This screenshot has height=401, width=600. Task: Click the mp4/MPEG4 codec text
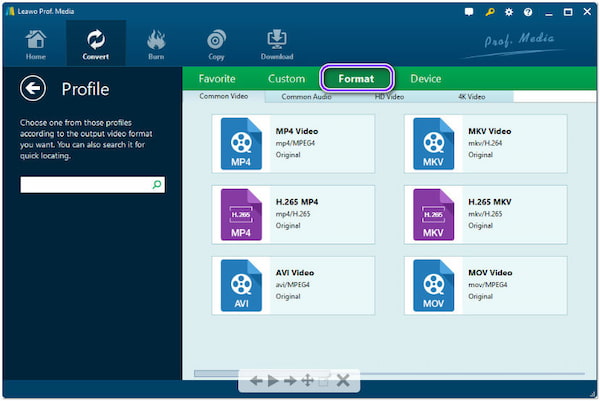[295, 143]
